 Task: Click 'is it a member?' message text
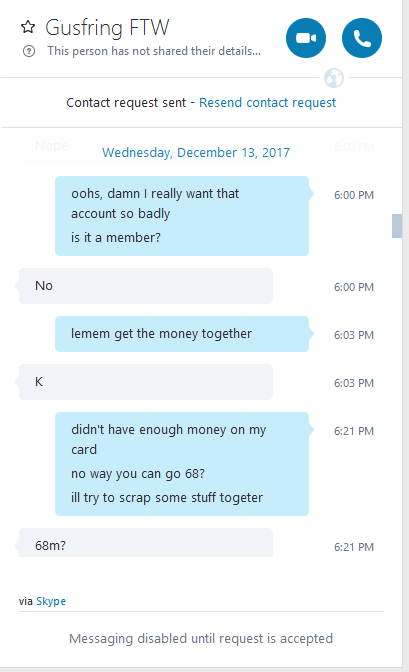[116, 237]
